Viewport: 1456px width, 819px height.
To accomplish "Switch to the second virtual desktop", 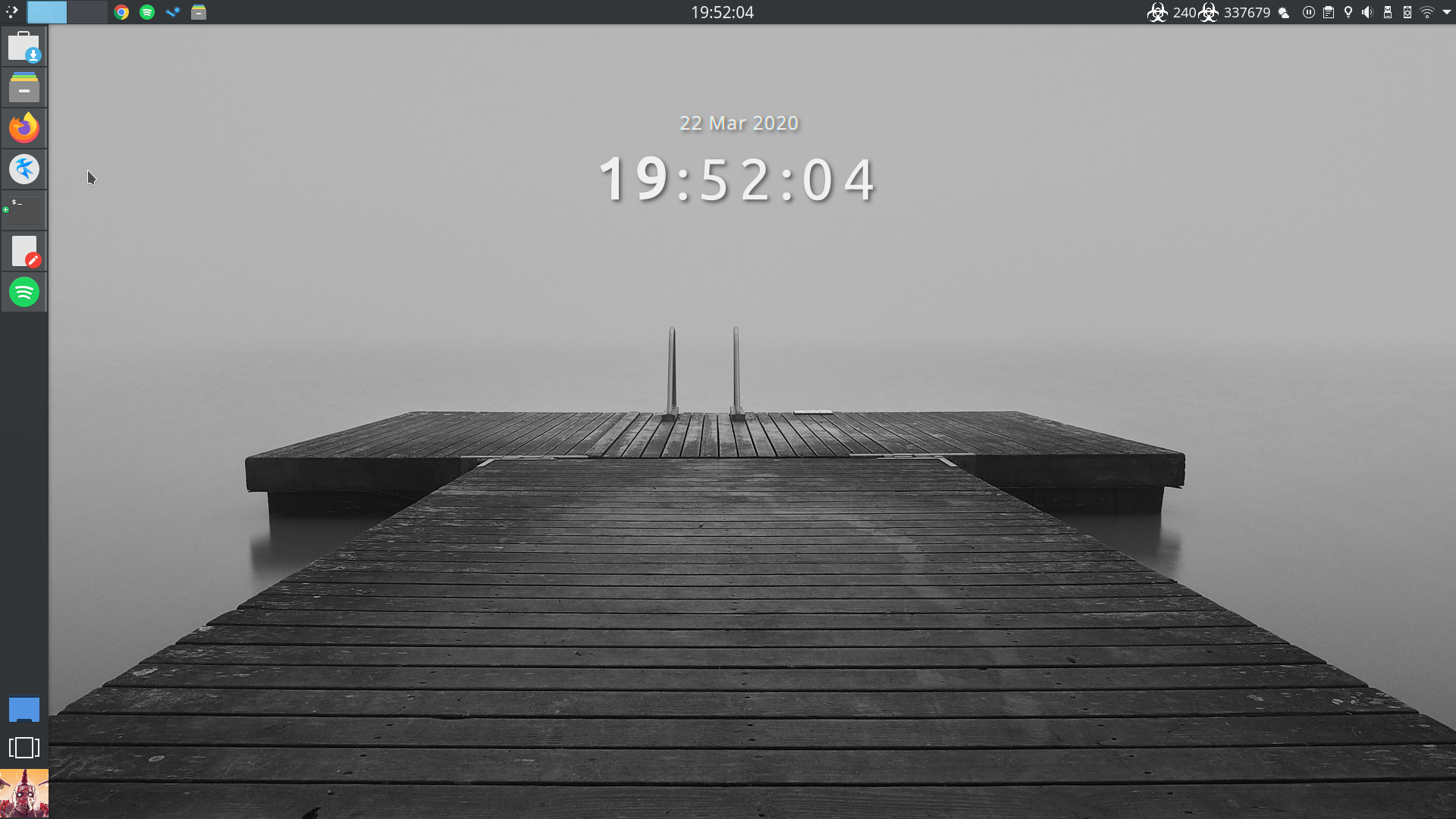I will tap(86, 11).
